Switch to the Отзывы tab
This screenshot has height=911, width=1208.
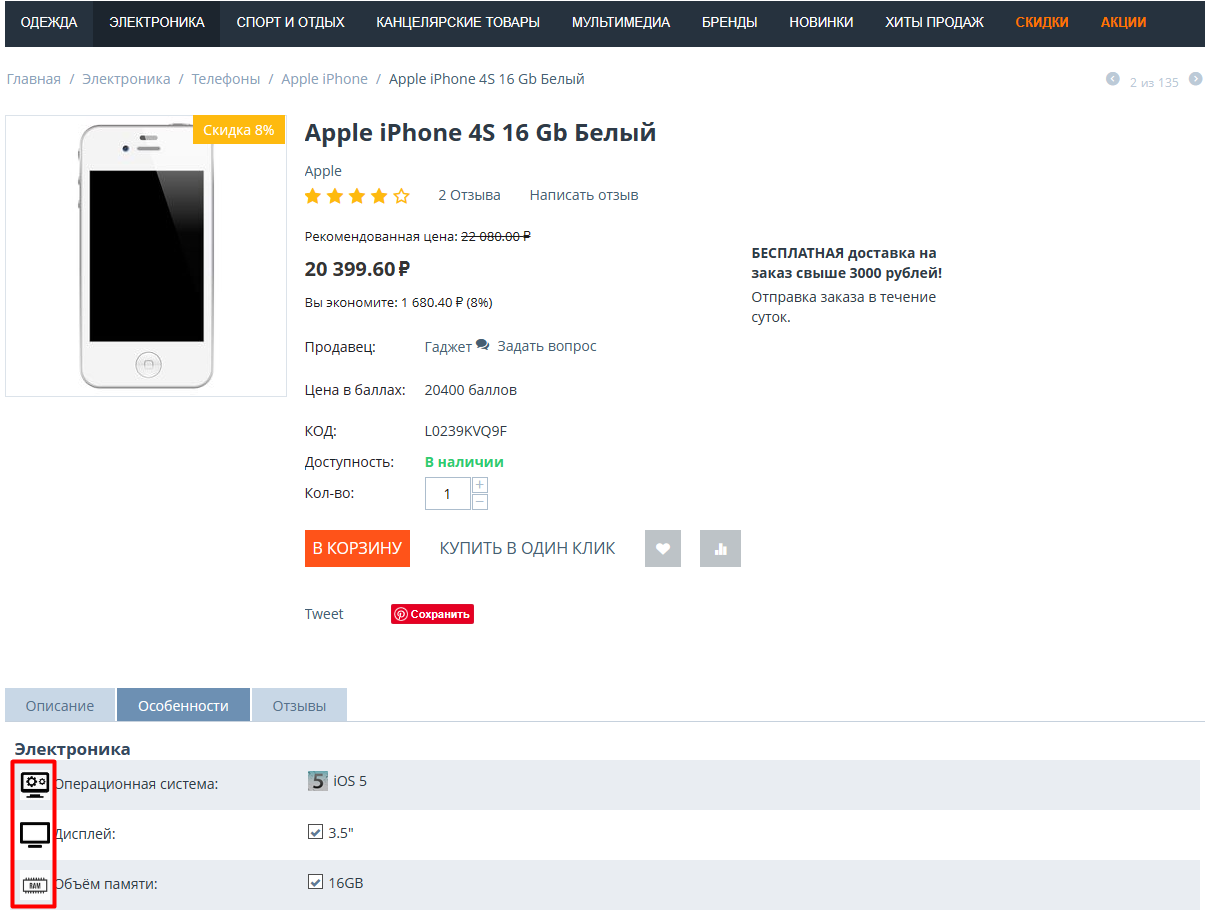coord(299,705)
